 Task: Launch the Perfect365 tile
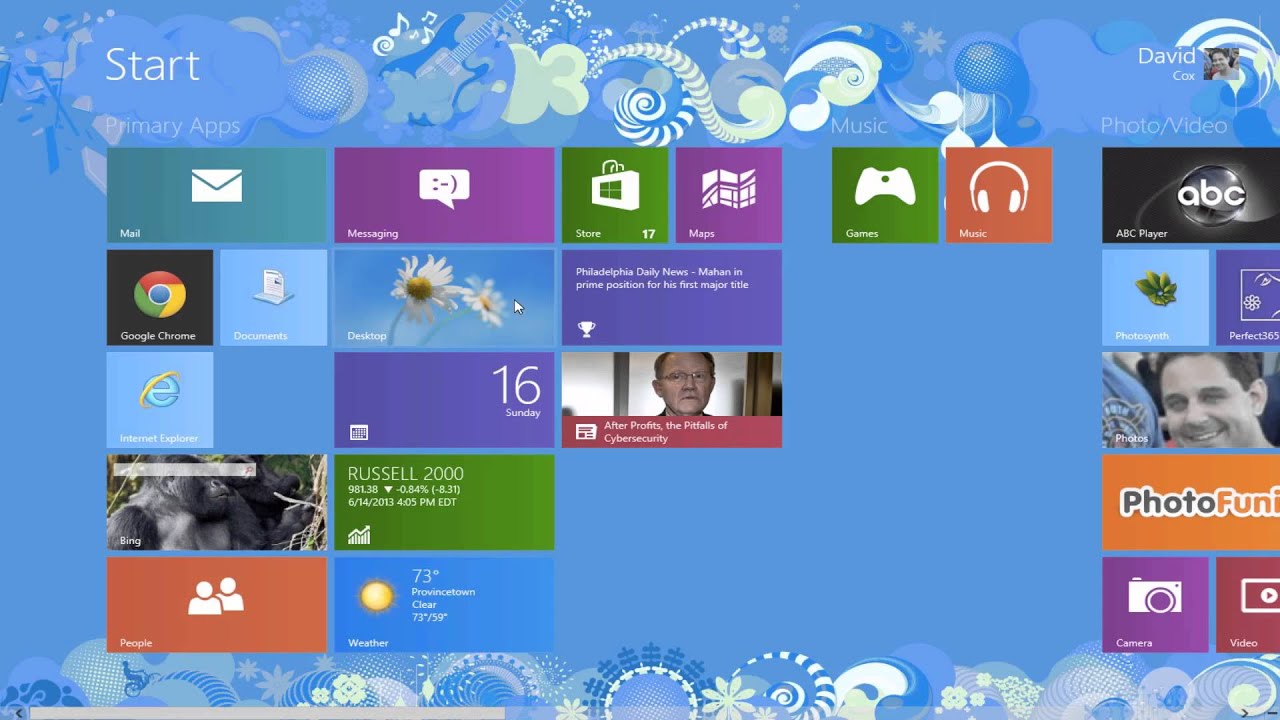coord(1248,297)
